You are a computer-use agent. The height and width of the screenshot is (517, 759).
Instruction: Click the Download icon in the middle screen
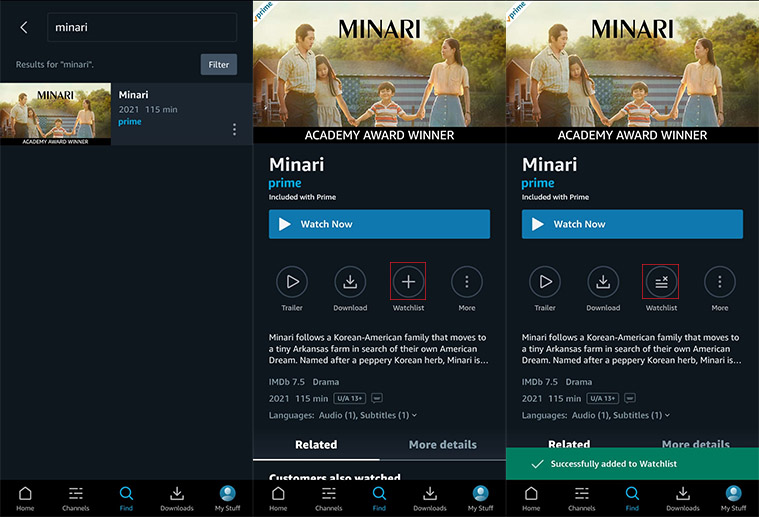point(350,282)
